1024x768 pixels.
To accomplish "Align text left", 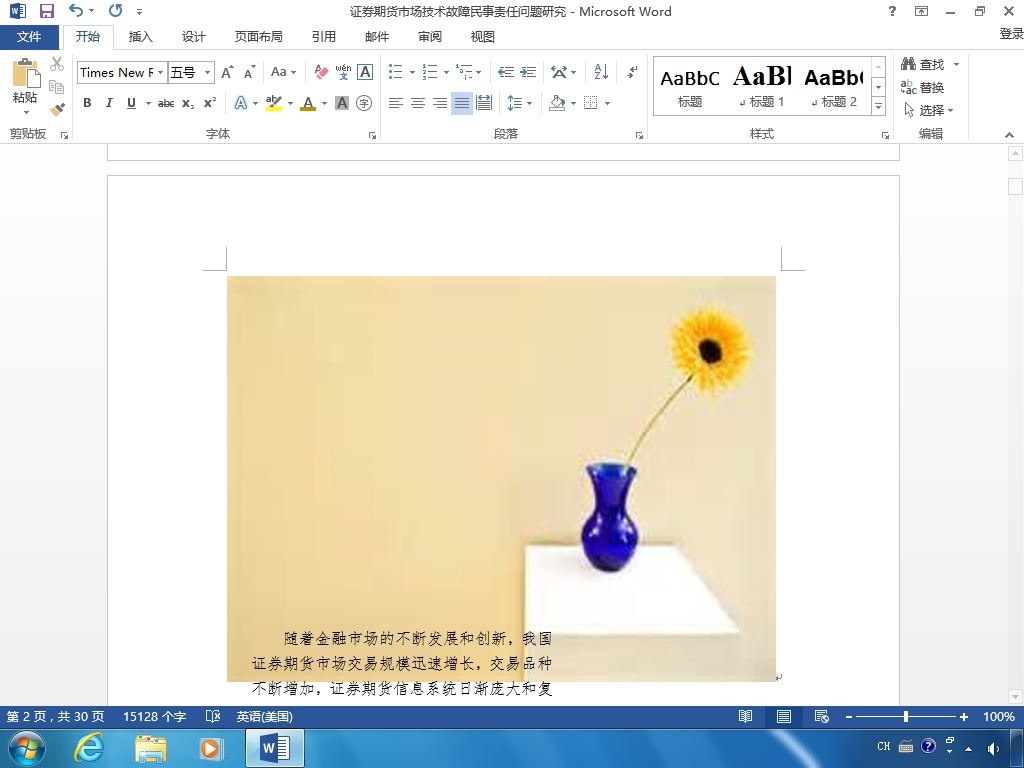I will [x=395, y=103].
